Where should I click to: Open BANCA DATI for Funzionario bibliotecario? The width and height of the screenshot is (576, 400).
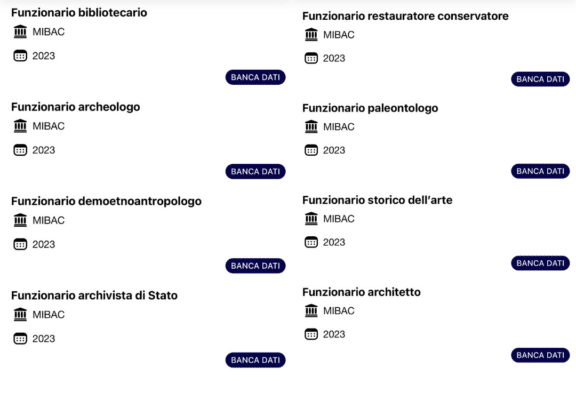click(255, 77)
